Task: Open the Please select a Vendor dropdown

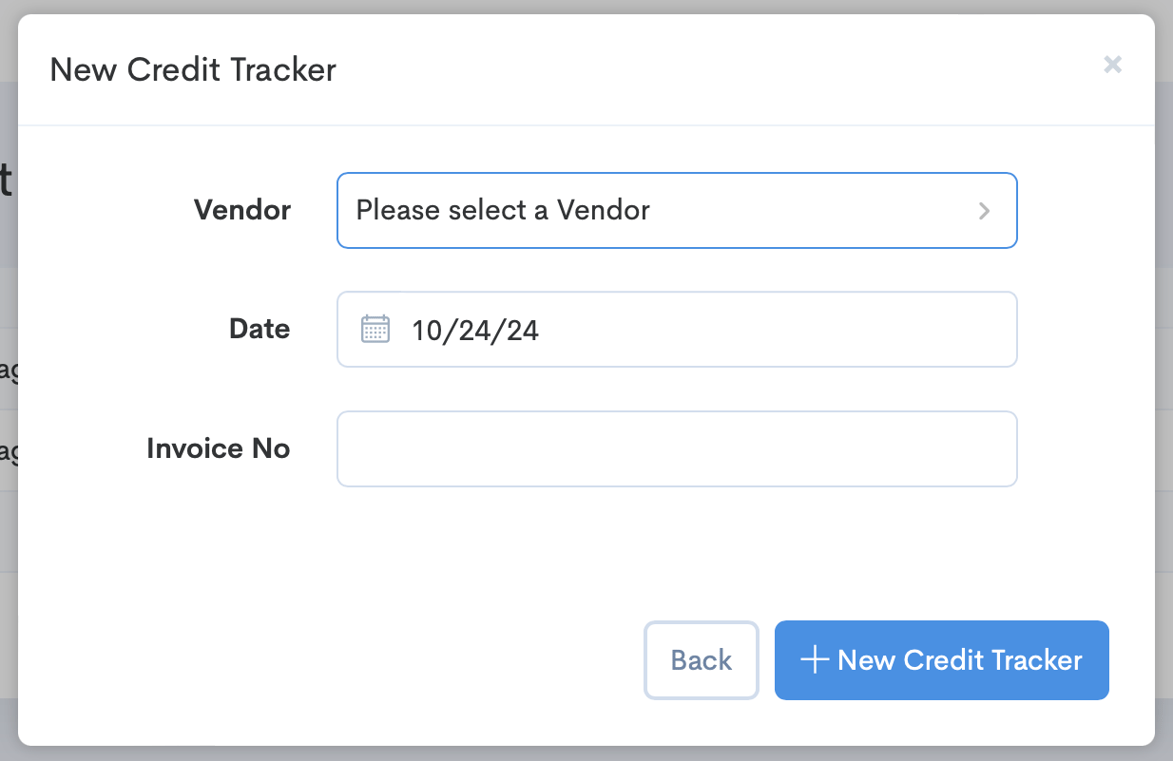Action: click(677, 210)
